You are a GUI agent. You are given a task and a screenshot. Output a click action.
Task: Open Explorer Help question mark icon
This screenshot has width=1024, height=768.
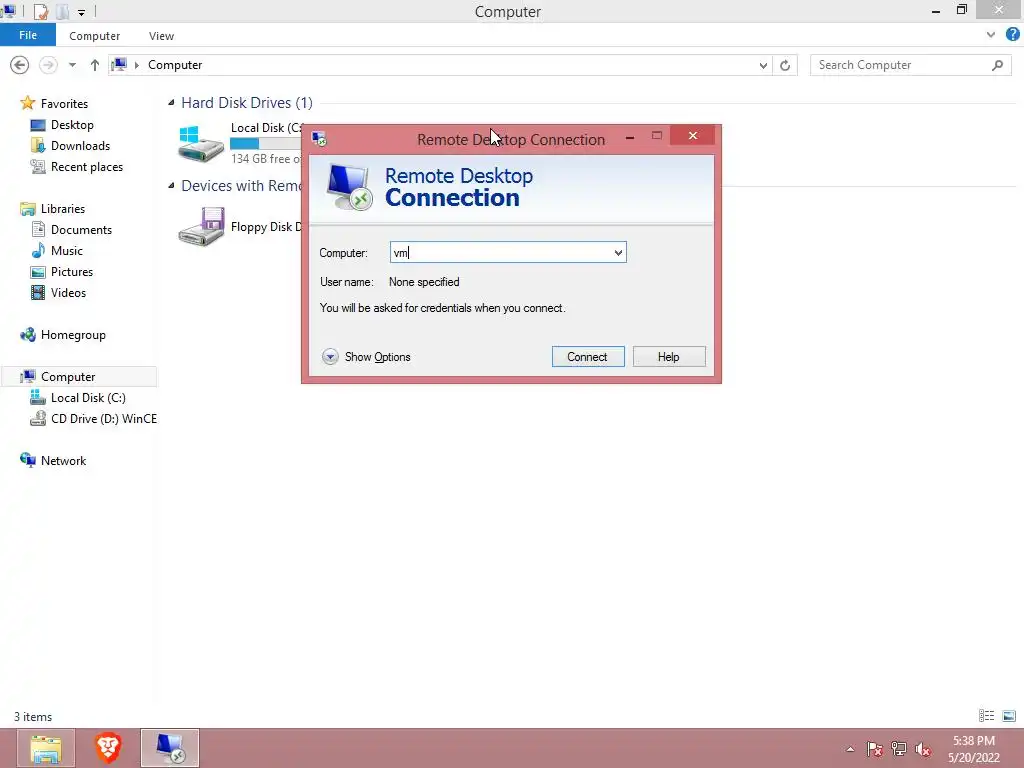point(1012,34)
